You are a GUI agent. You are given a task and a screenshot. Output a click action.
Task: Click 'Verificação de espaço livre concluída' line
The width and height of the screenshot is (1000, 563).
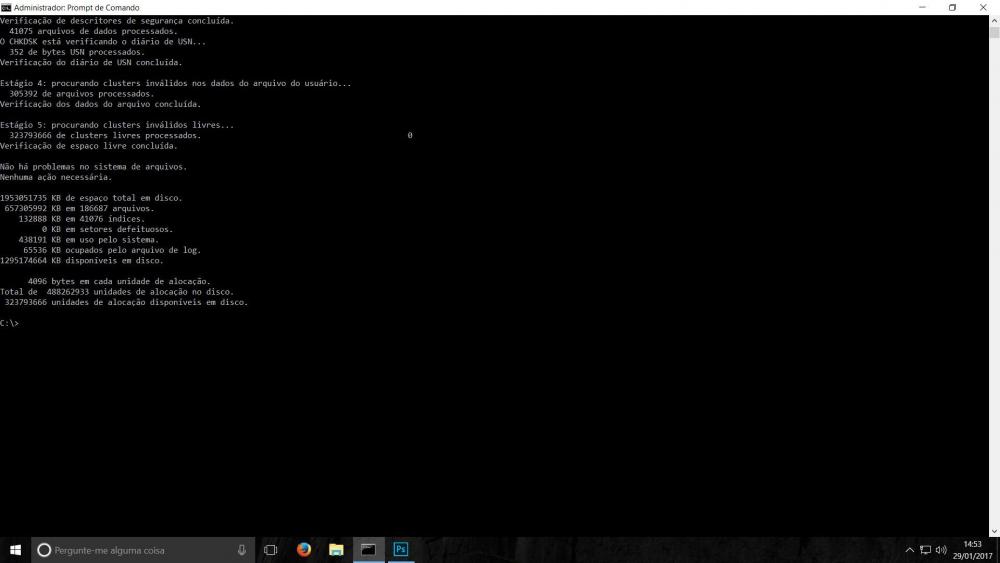(x=89, y=146)
